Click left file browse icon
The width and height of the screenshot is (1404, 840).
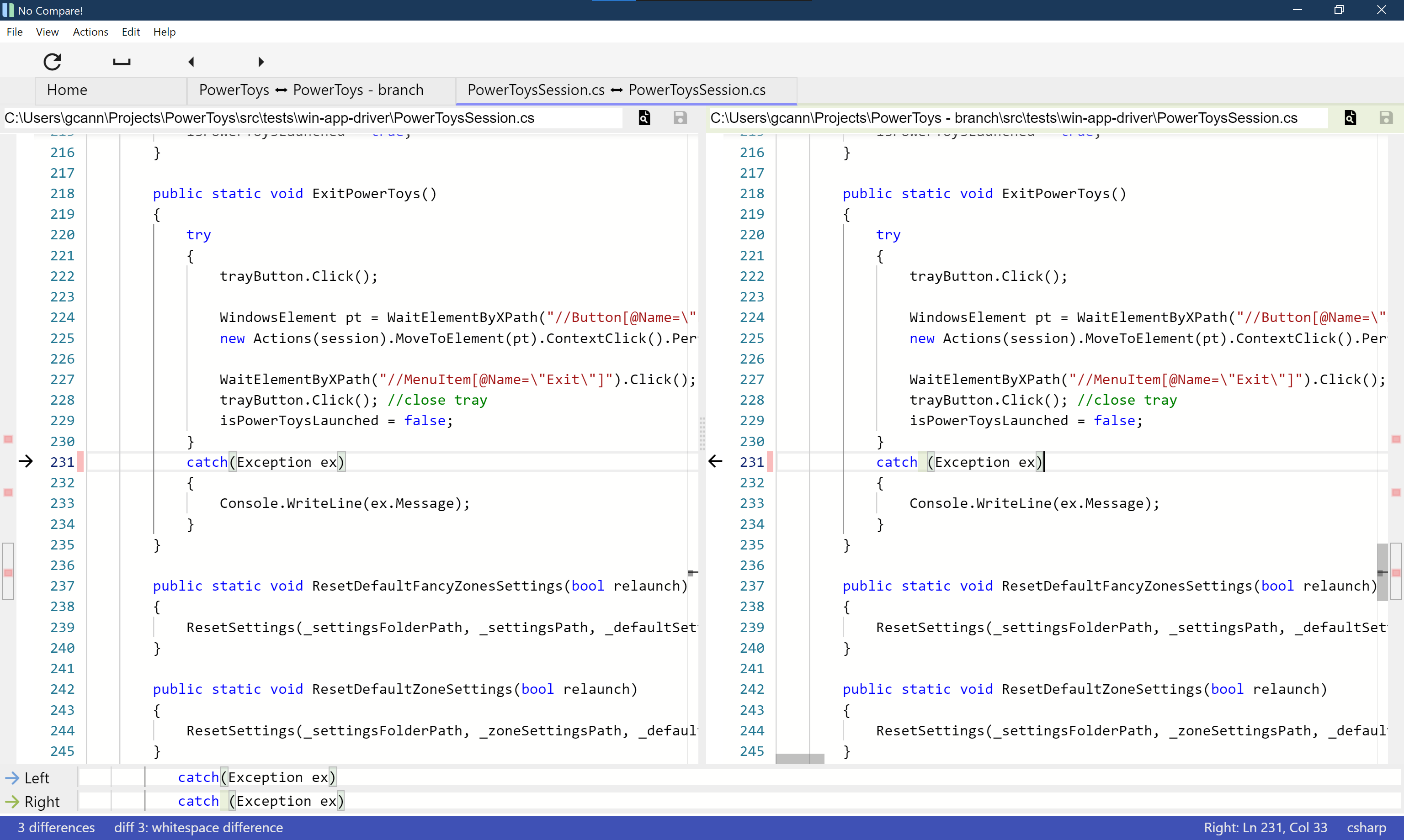(644, 118)
